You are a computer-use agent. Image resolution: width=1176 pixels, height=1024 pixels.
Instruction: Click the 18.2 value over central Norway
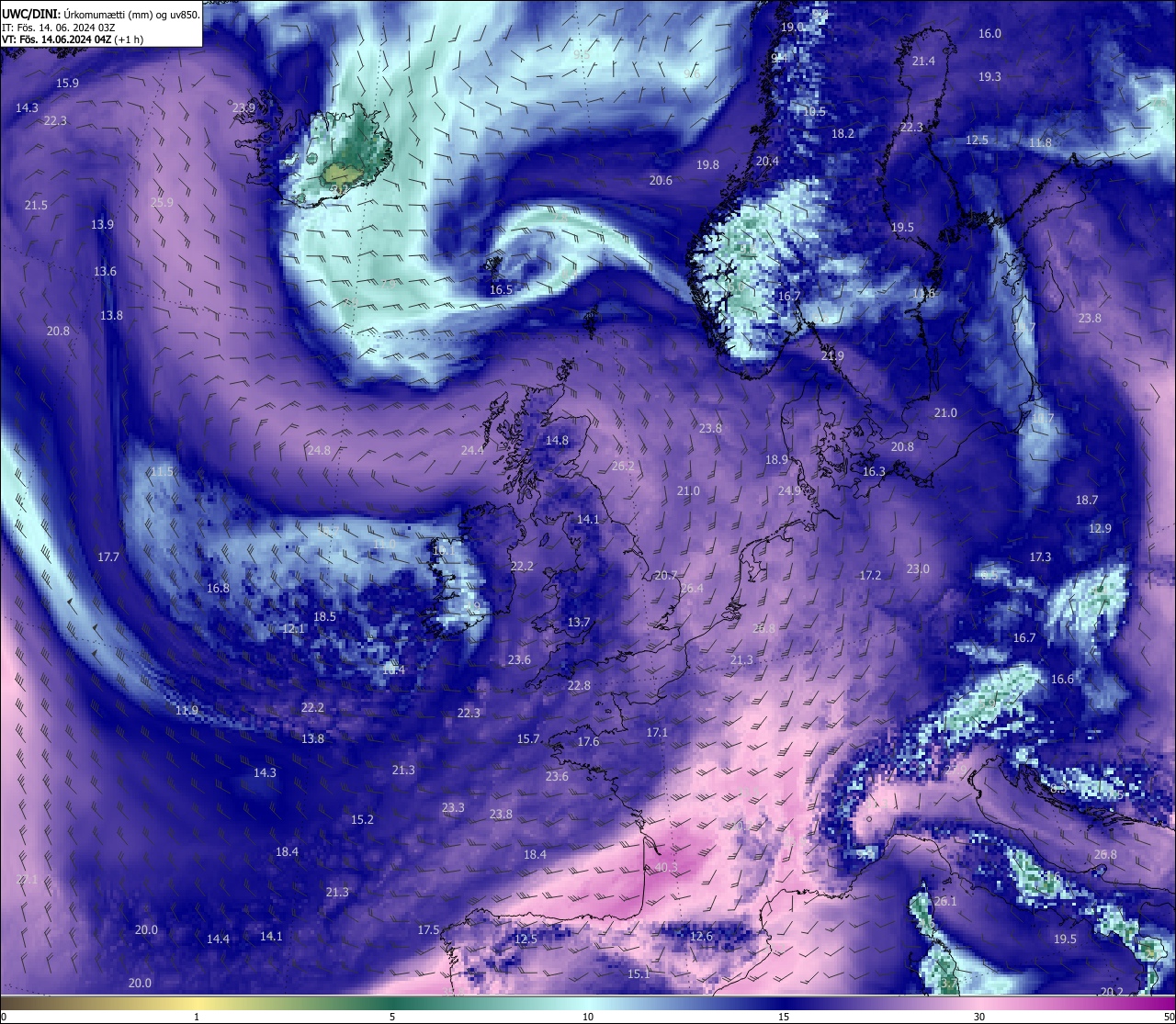pos(842,133)
